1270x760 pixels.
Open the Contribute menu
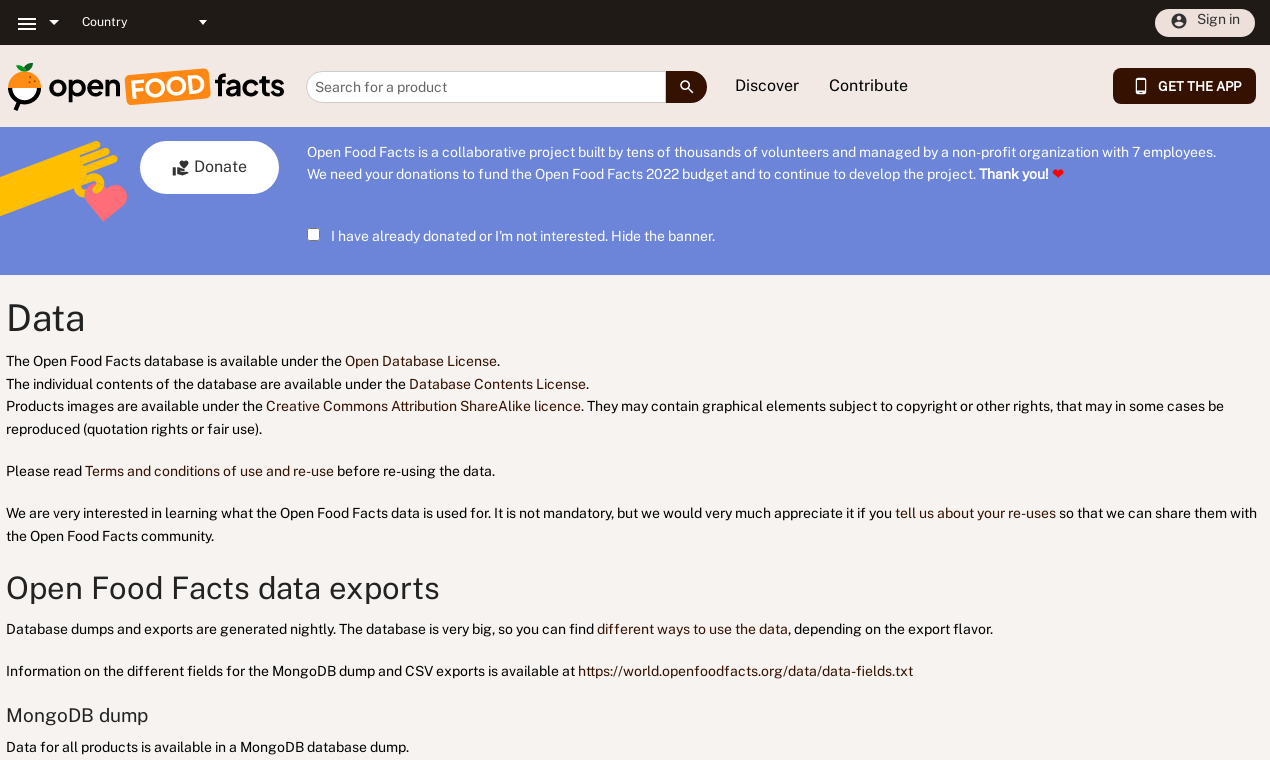coord(867,86)
